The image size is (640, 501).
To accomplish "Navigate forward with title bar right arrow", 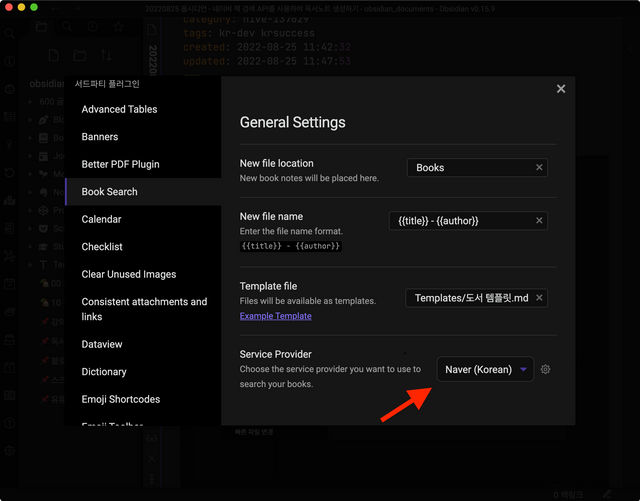I will (x=76, y=8).
